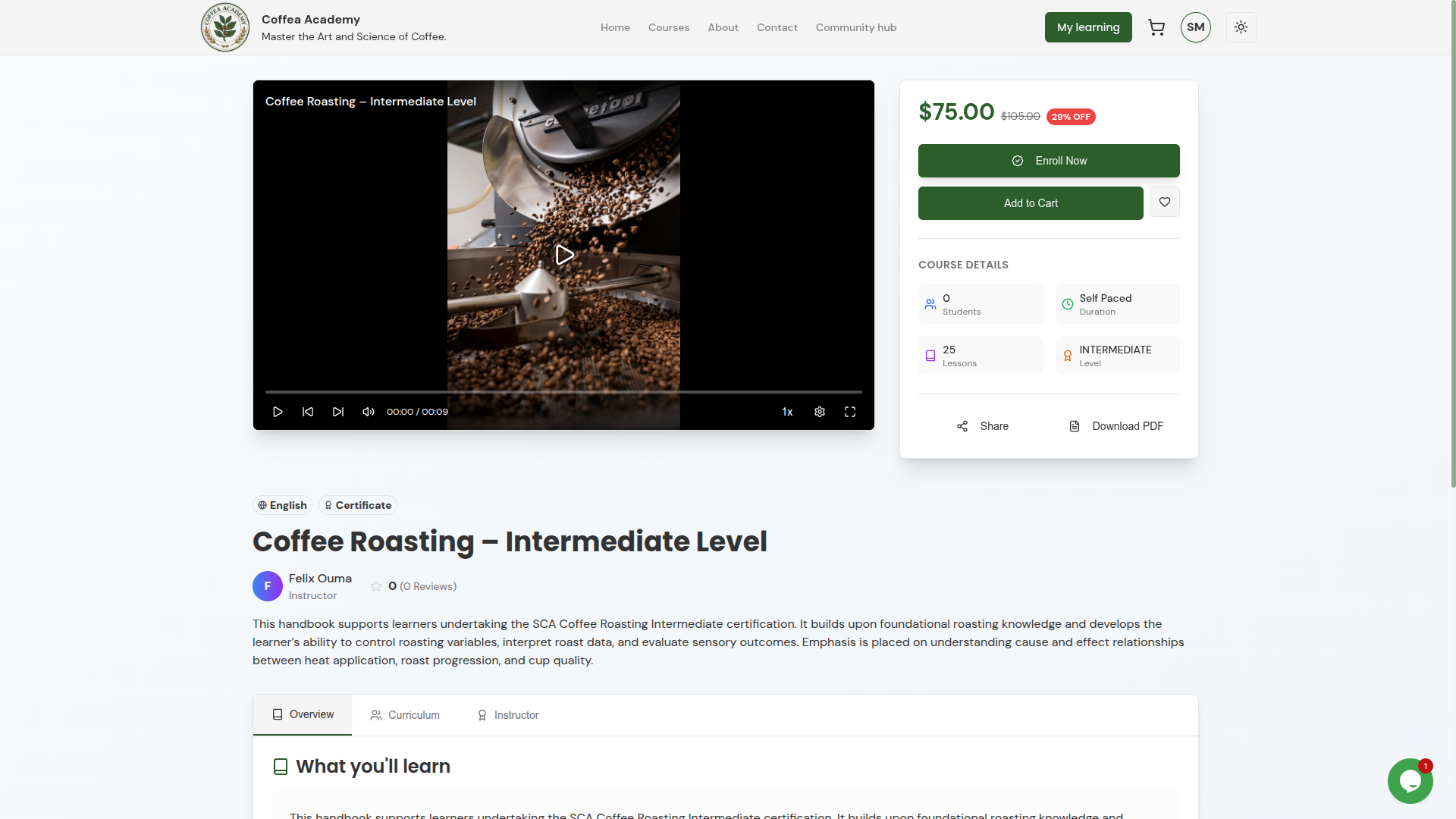1456x819 pixels.
Task: Seek on the video progress bar
Action: click(x=563, y=392)
